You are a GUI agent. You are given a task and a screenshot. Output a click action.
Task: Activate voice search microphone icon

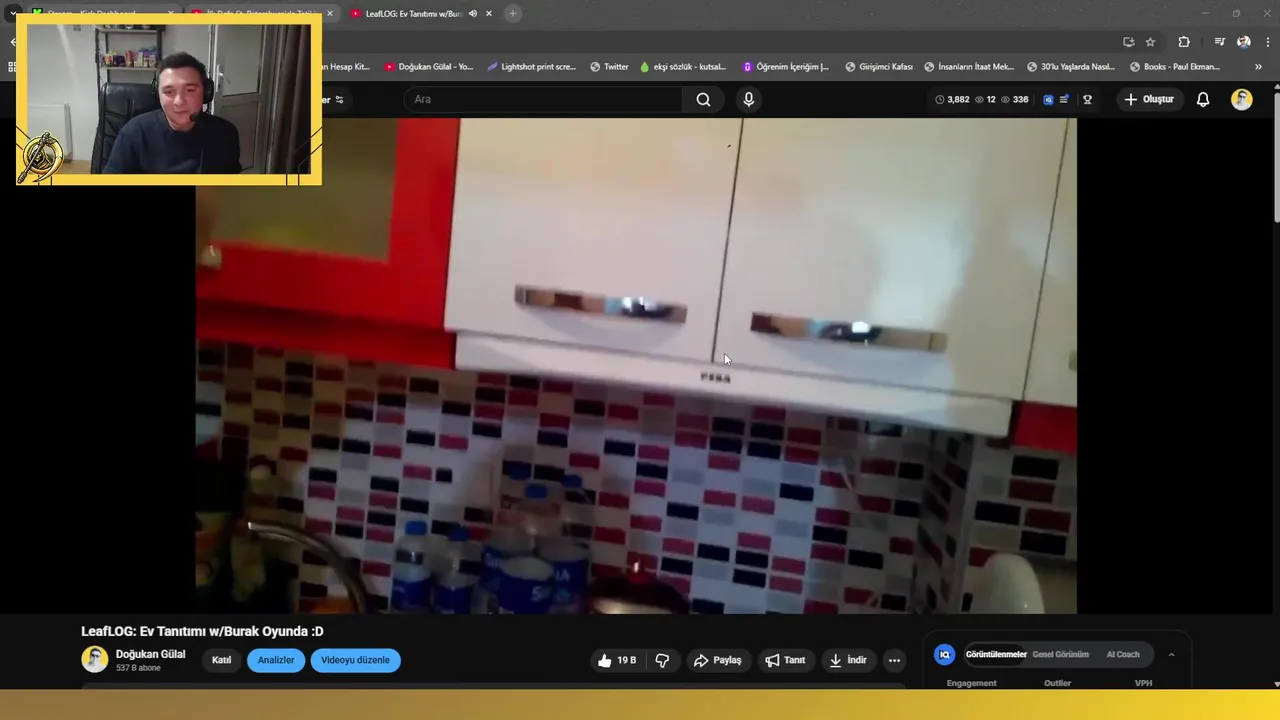pyautogui.click(x=748, y=99)
